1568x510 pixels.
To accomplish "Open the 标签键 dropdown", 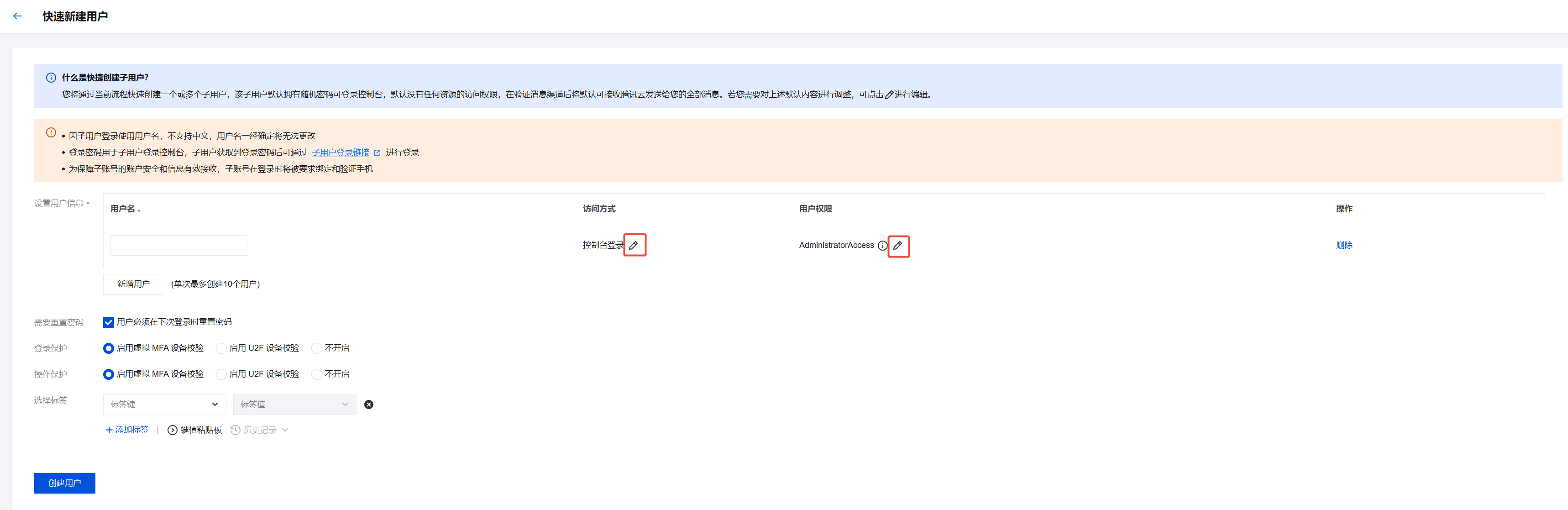I will 164,405.
